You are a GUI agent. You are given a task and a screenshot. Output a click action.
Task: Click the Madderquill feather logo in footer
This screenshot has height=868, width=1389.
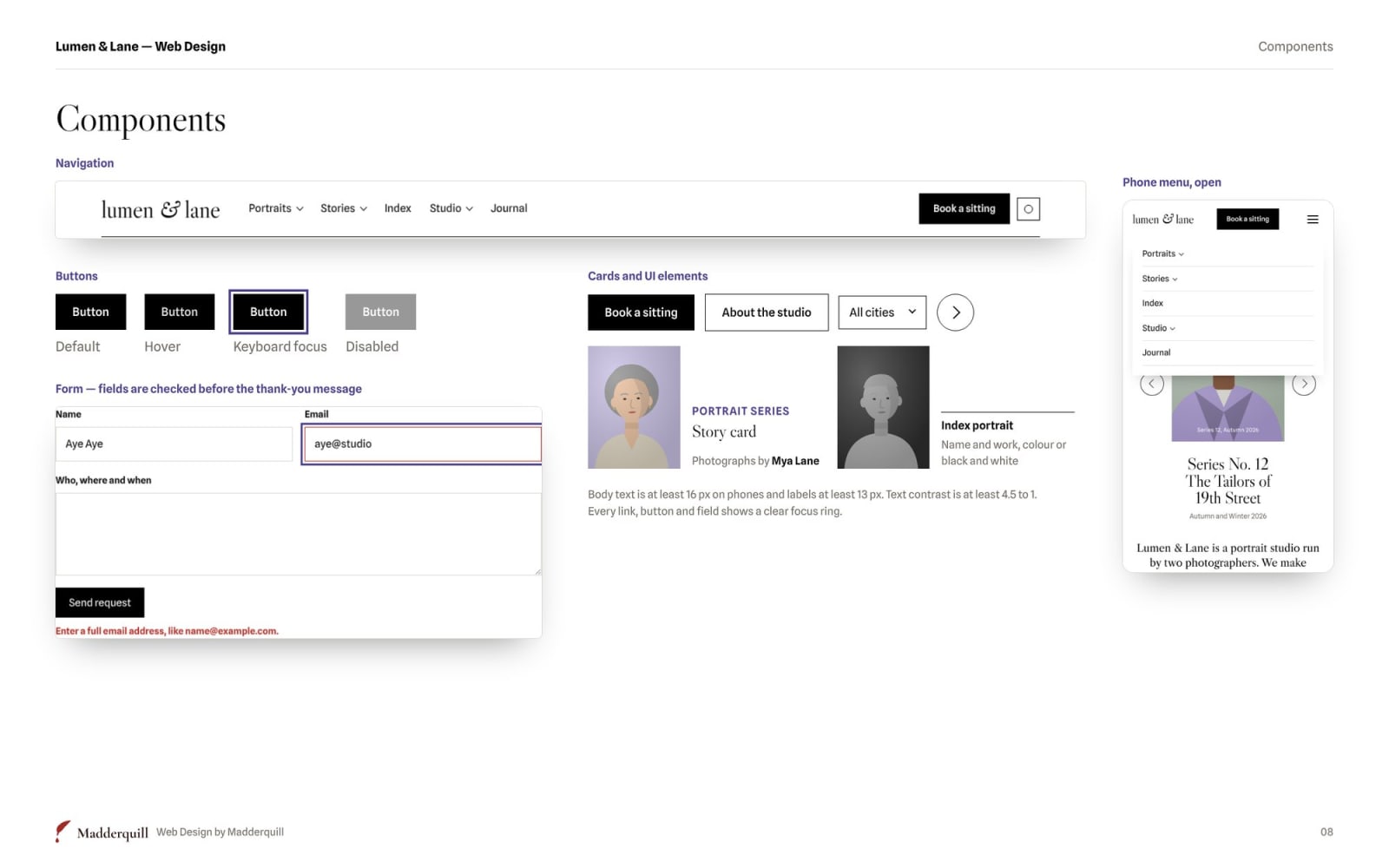point(63,832)
